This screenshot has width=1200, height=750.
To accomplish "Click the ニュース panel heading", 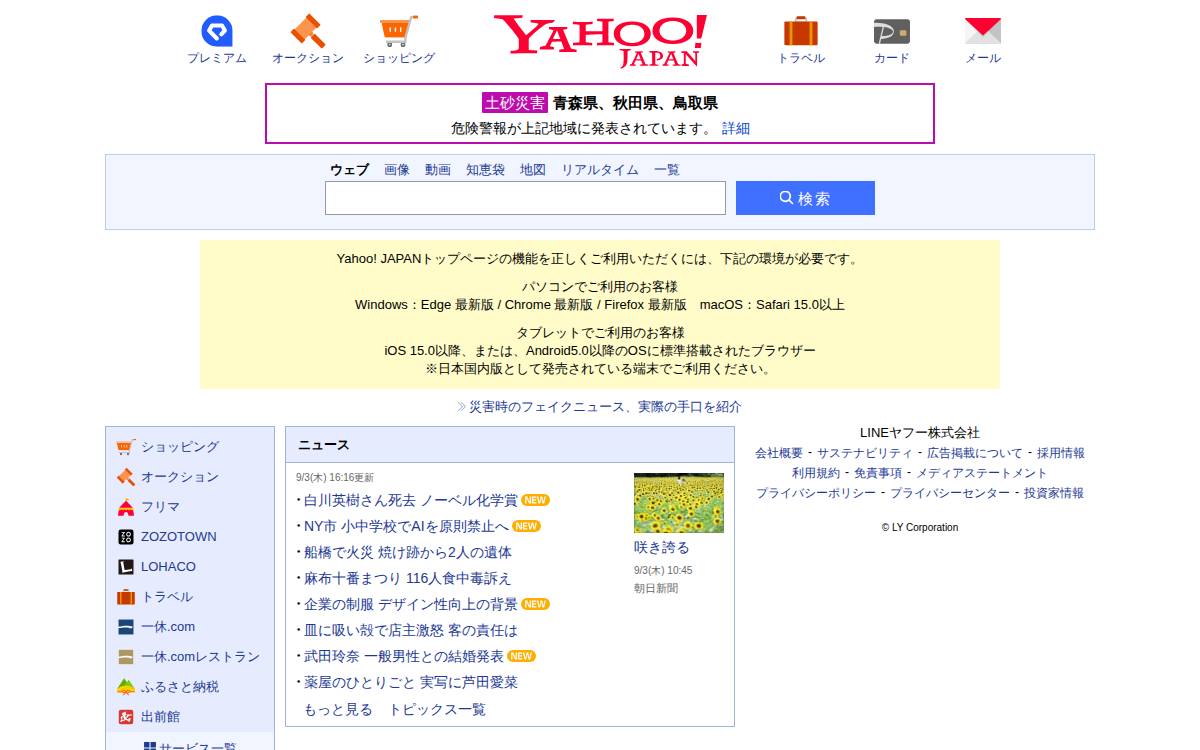I will tap(324, 445).
